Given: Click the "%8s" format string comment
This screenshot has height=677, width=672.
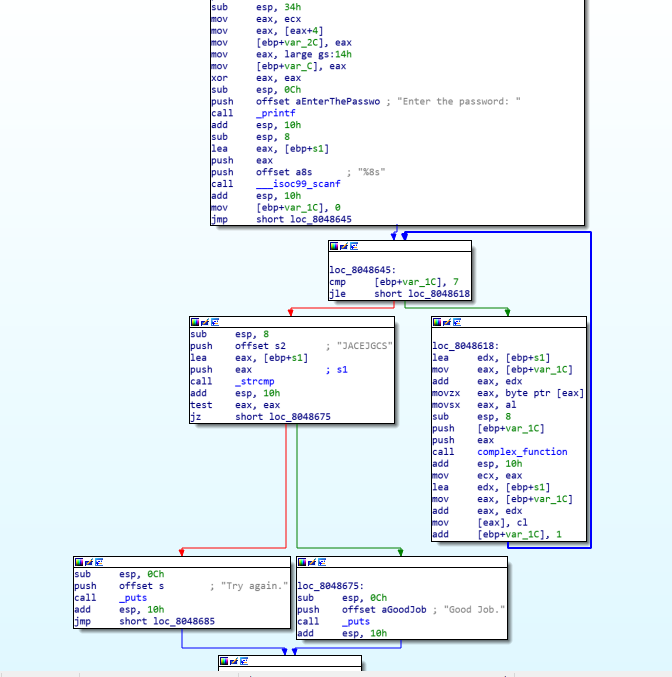Looking at the screenshot, I should coord(371,172).
